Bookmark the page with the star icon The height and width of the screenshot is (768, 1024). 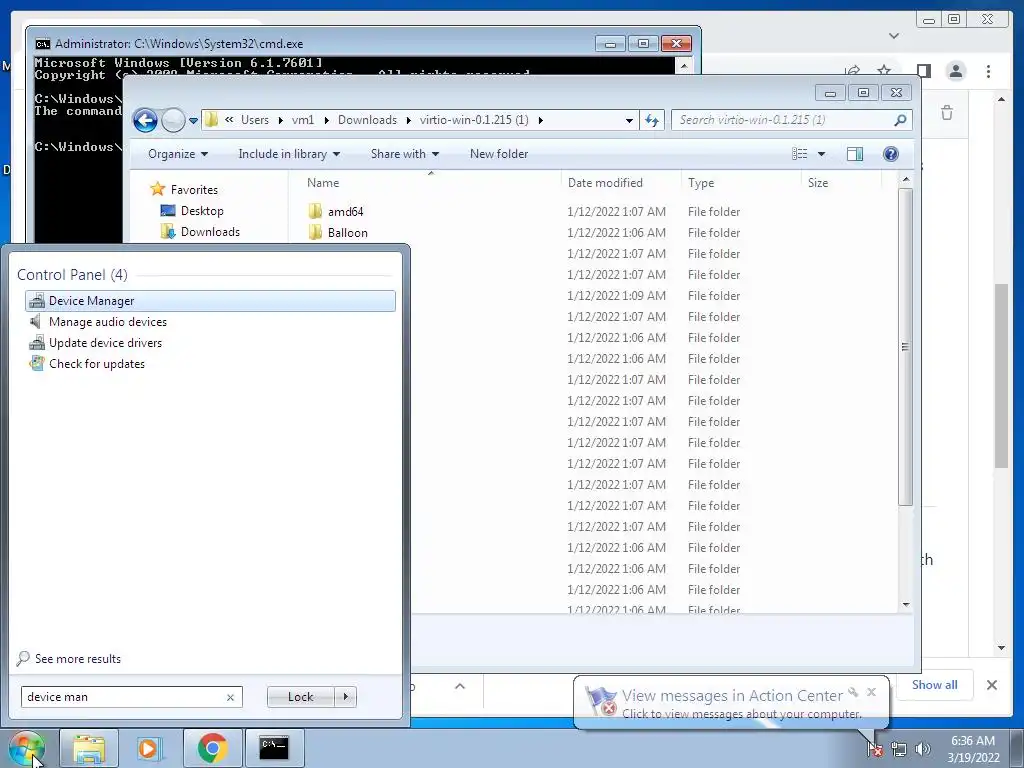pyautogui.click(x=884, y=70)
